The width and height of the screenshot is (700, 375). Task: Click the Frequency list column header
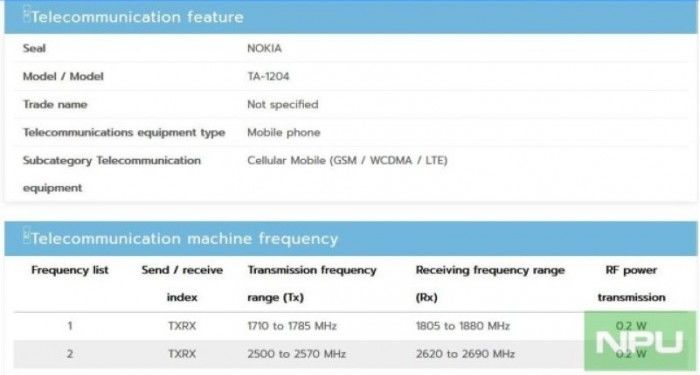(x=70, y=270)
